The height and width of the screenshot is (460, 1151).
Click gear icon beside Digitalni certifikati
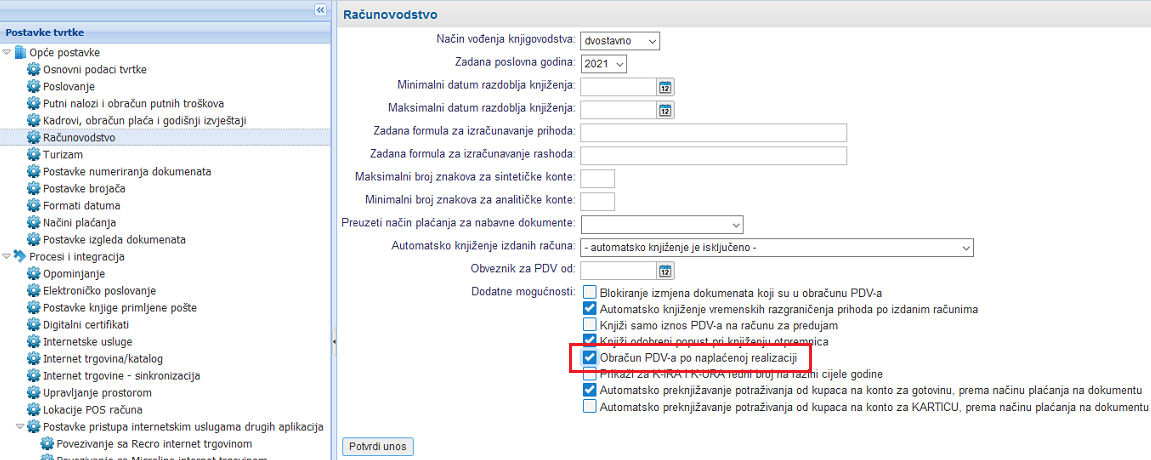(x=34, y=324)
